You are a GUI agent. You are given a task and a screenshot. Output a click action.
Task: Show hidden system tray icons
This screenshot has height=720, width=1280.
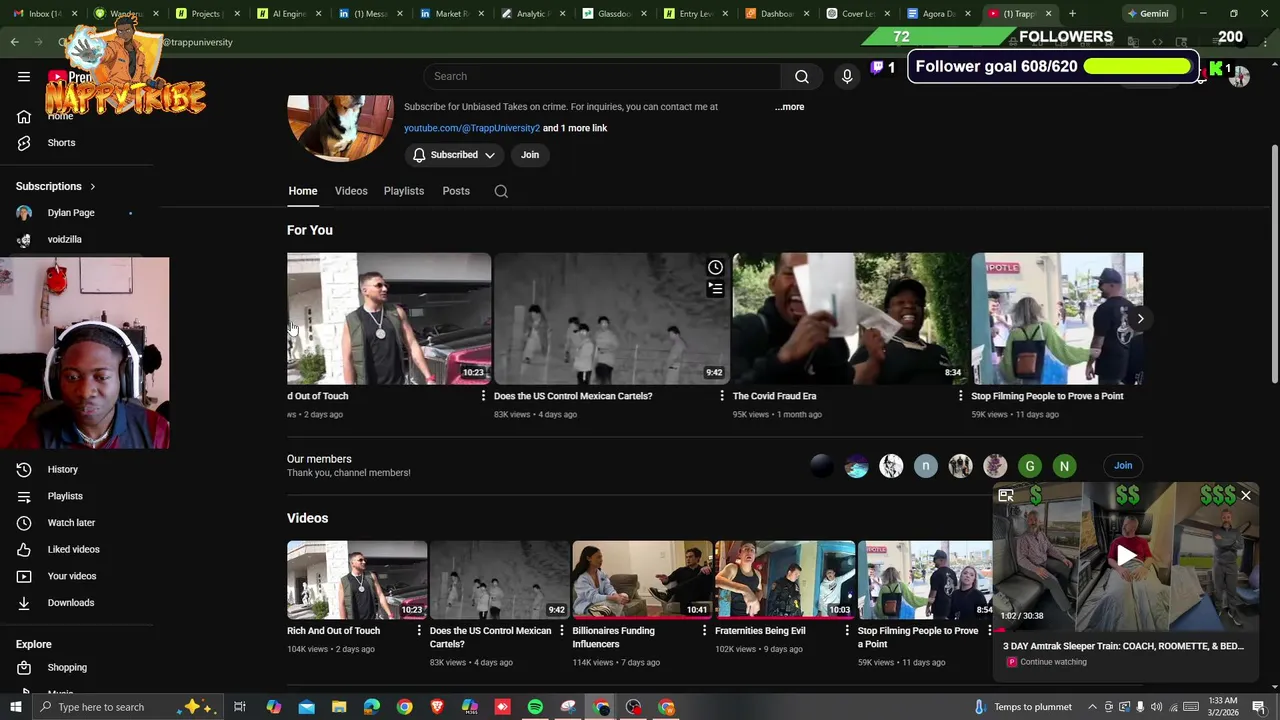click(x=1092, y=707)
